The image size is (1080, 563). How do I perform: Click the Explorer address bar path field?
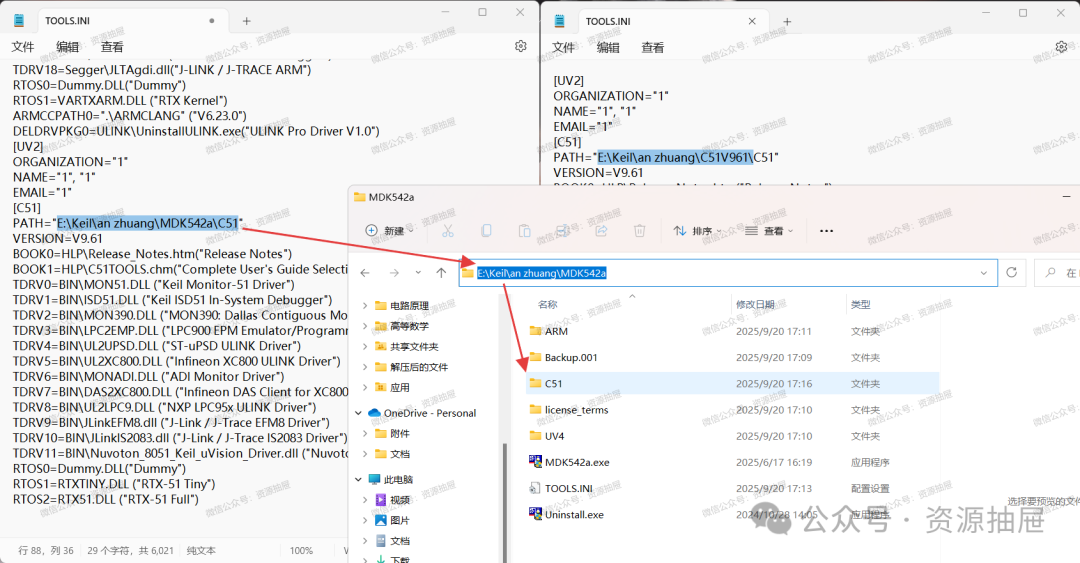click(x=728, y=273)
